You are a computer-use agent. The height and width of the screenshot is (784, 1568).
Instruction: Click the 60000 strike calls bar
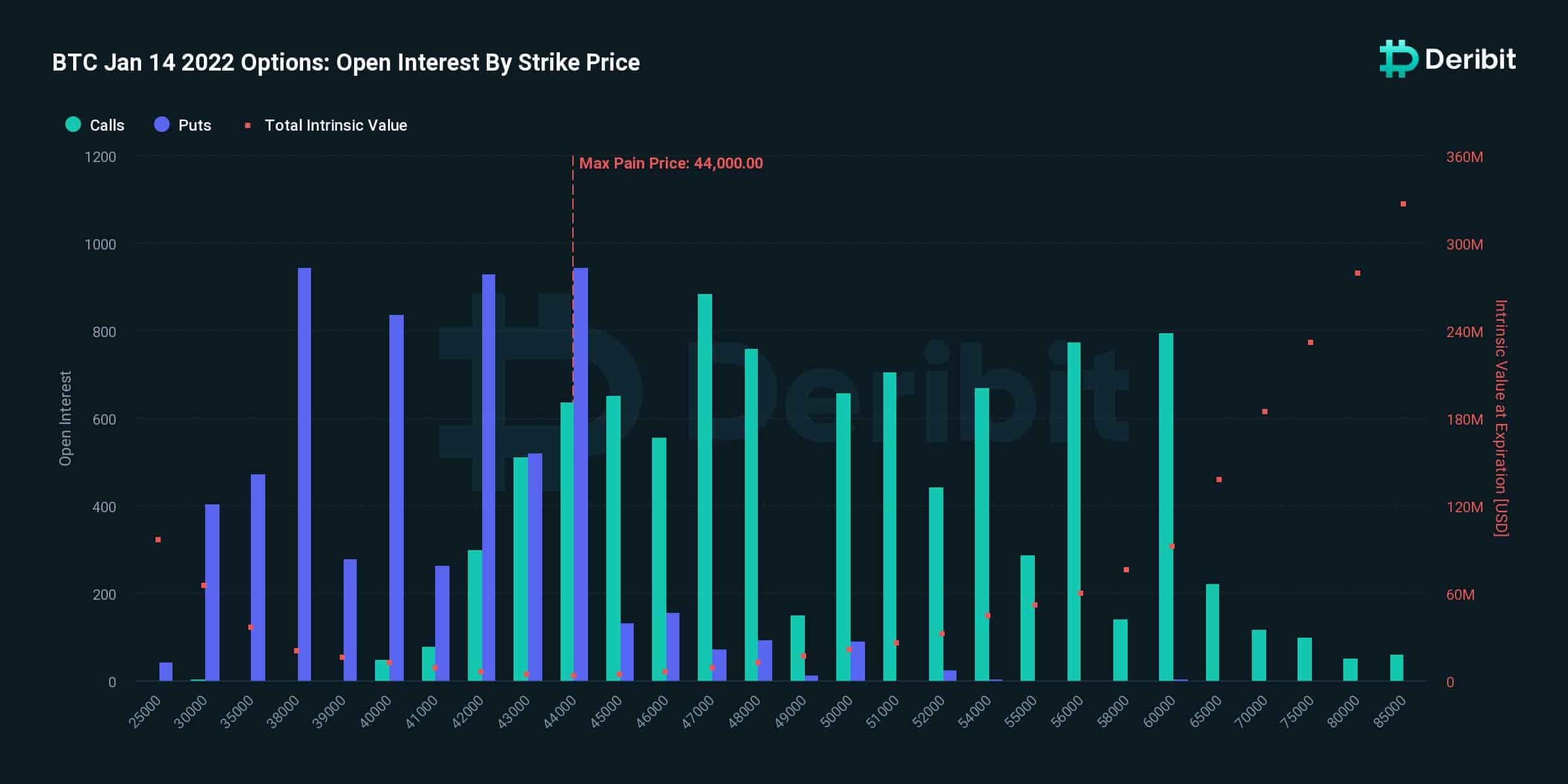coord(1166,507)
